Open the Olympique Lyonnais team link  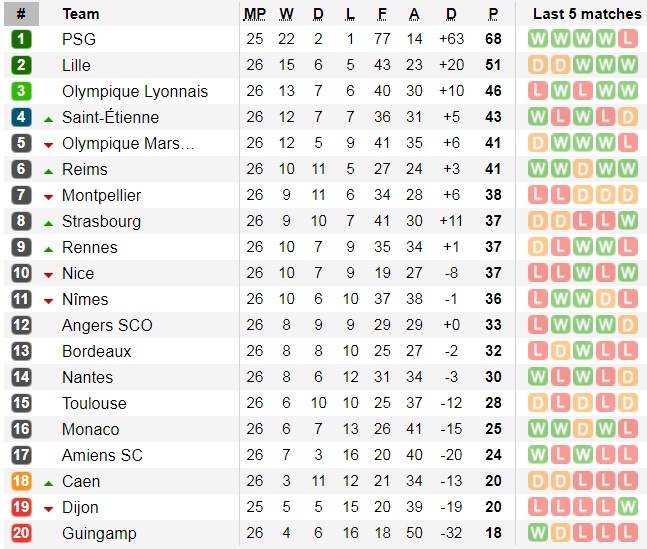click(135, 91)
